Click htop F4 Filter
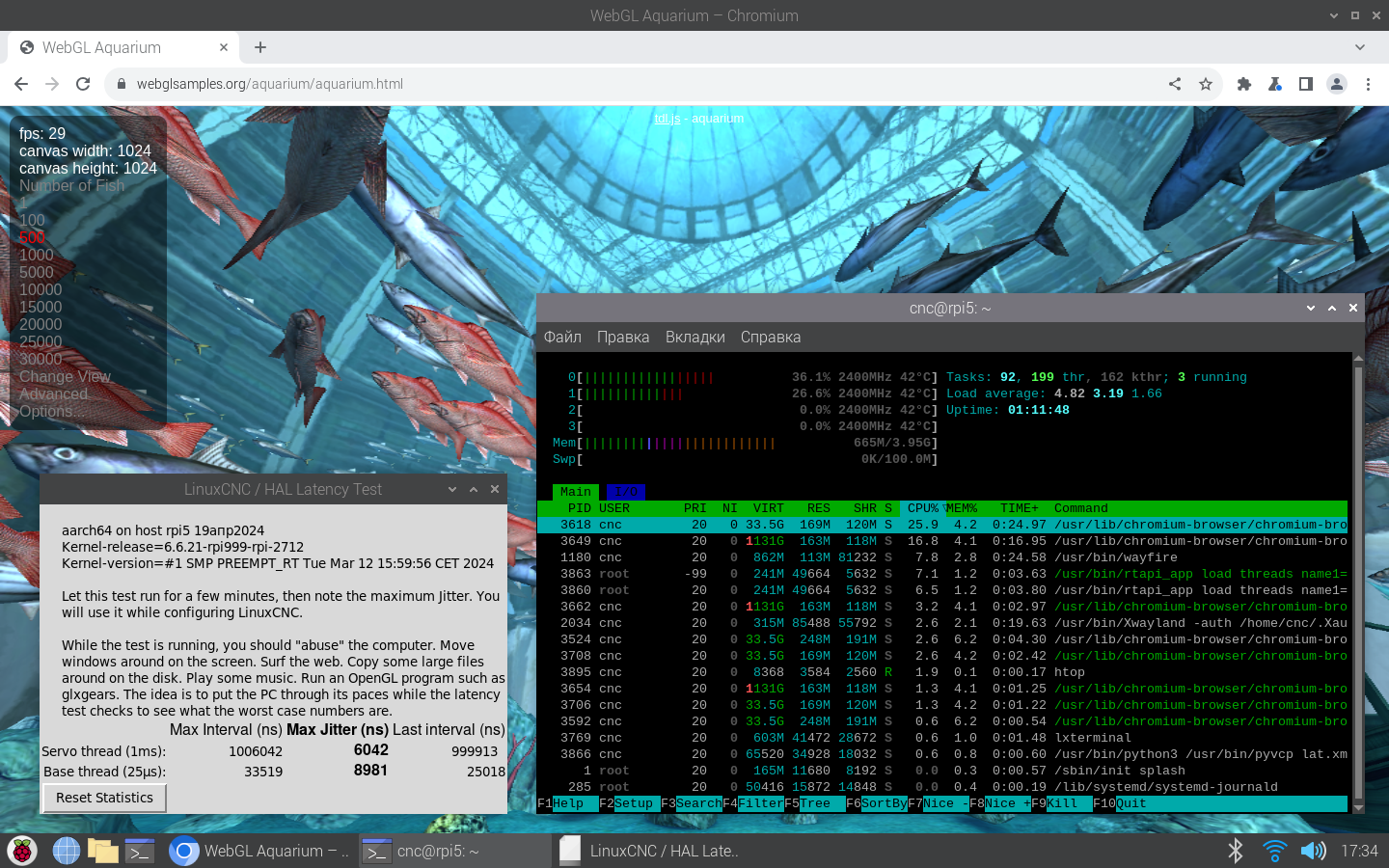The image size is (1389, 868). click(x=753, y=803)
